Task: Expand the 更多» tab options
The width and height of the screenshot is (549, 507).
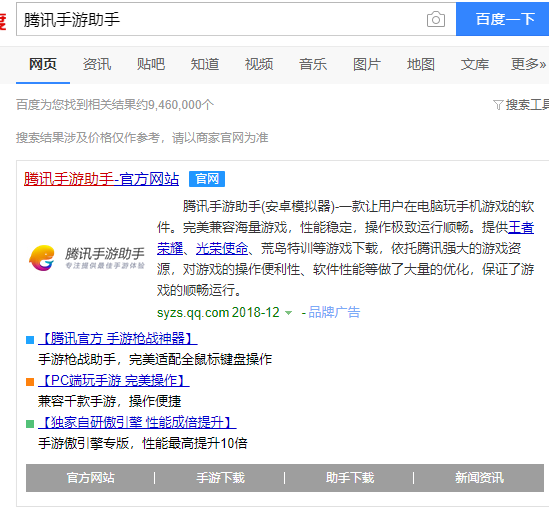Action: click(528, 64)
